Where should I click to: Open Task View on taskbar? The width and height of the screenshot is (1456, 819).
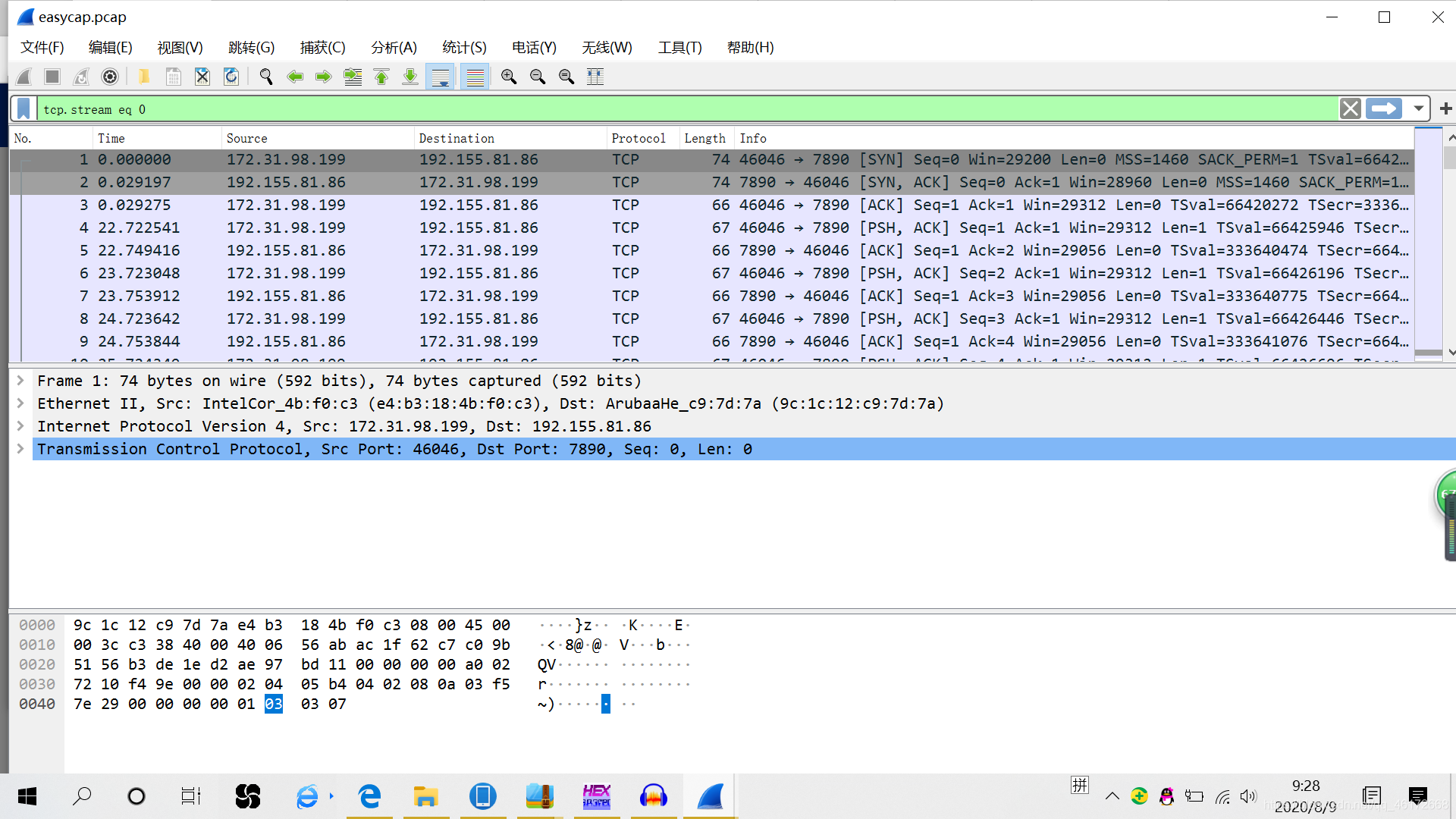click(191, 796)
